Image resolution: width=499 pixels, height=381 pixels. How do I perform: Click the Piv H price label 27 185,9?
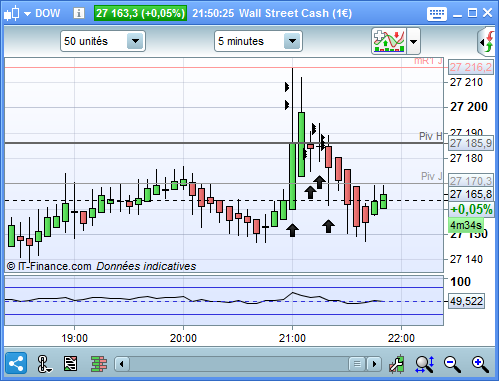click(x=471, y=143)
